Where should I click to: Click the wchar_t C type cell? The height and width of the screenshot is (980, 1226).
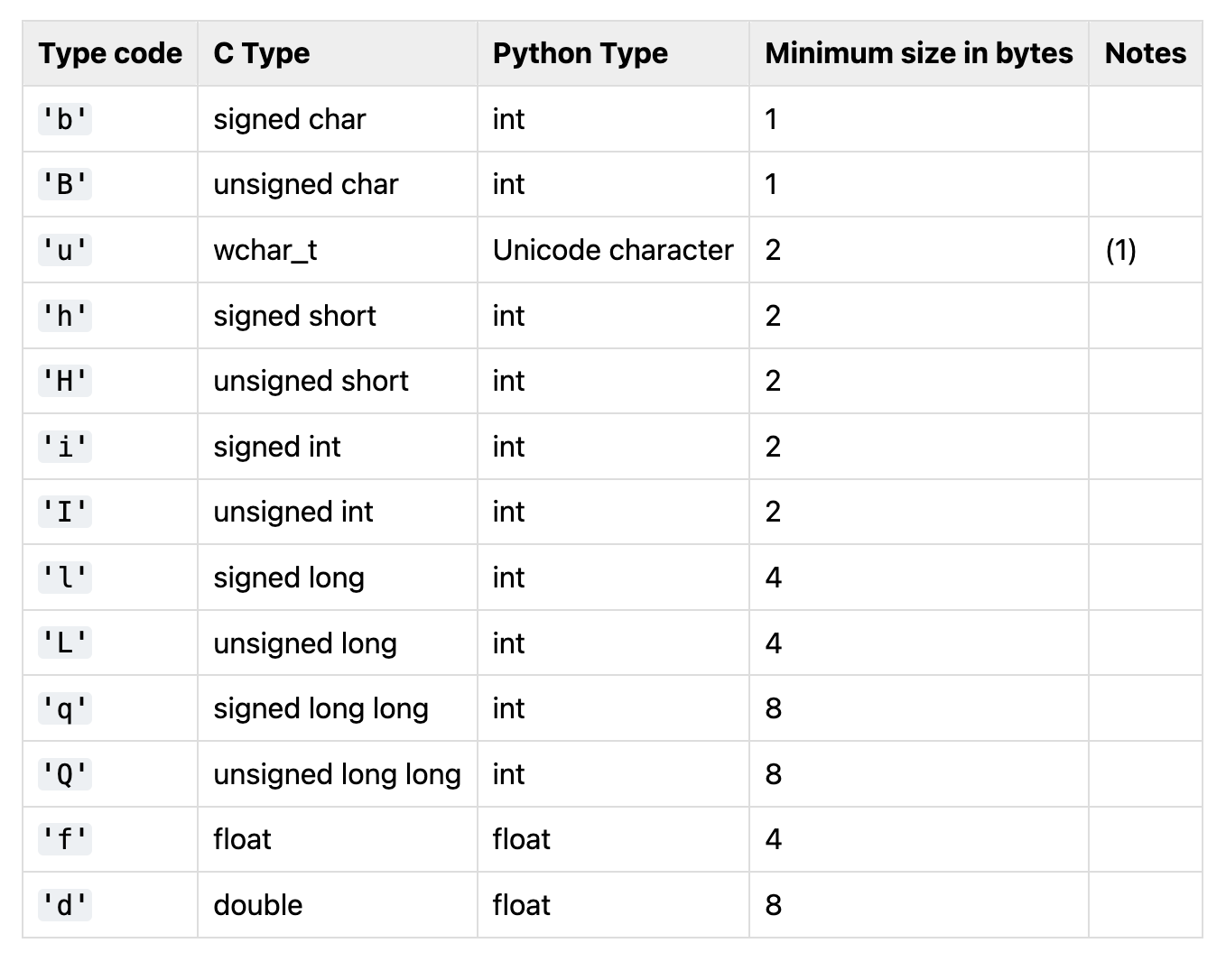click(x=265, y=250)
